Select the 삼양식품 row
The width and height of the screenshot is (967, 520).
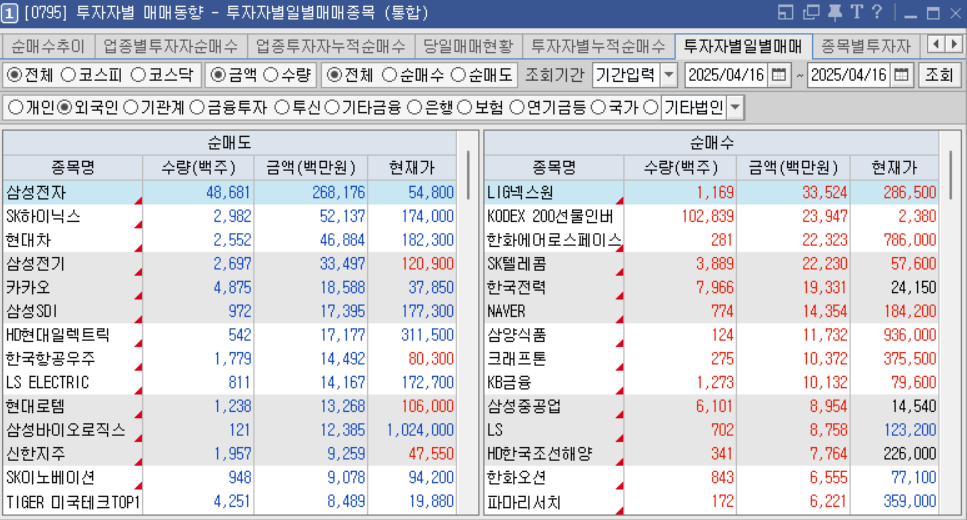(712, 335)
